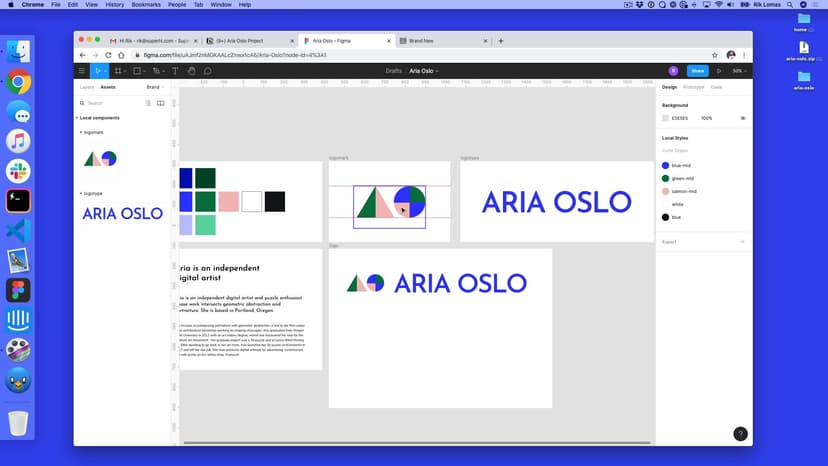828x466 pixels.
Task: Click the Present play button
Action: click(x=719, y=71)
